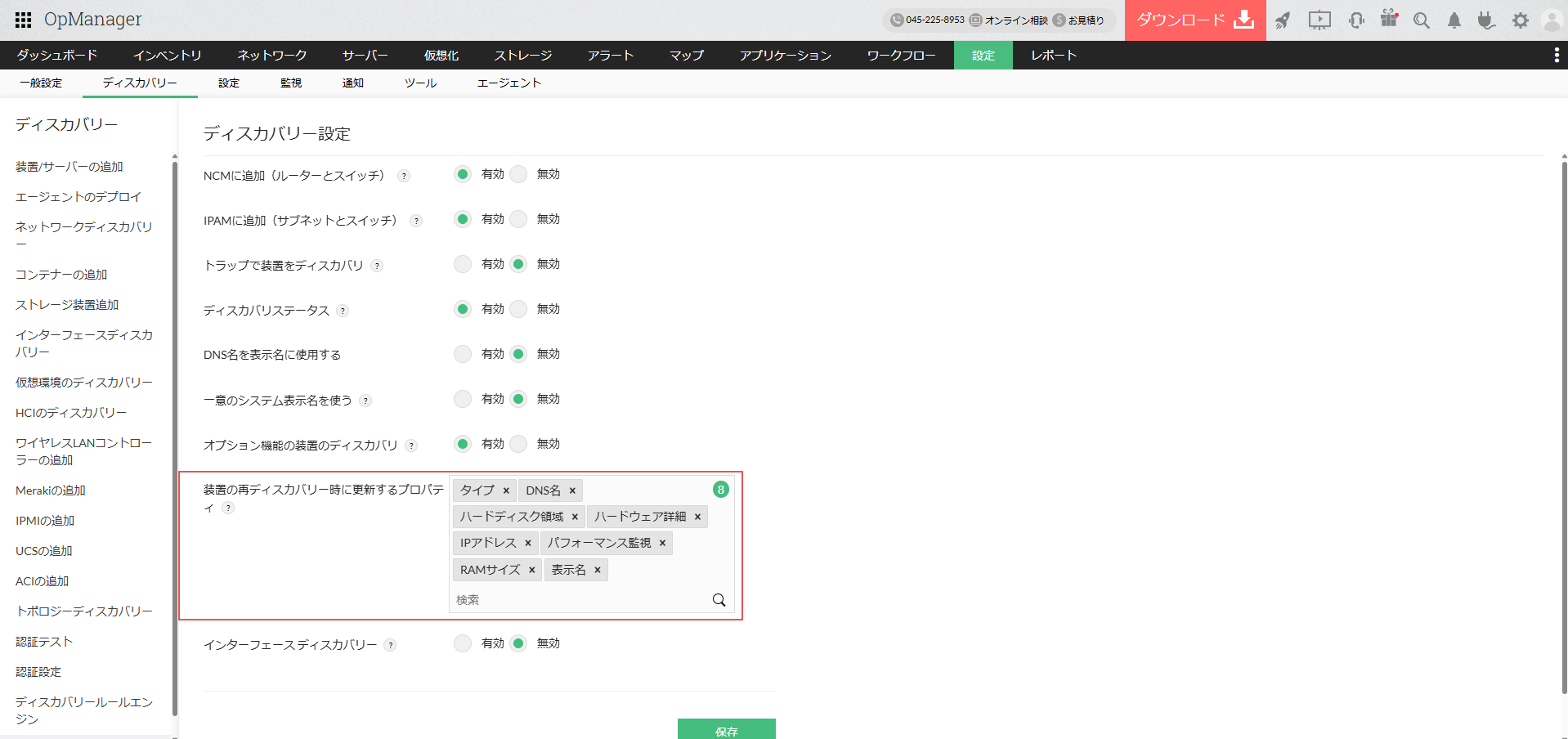This screenshot has height=739, width=1568.
Task: Open the alarm bell notifications
Action: click(x=1454, y=20)
